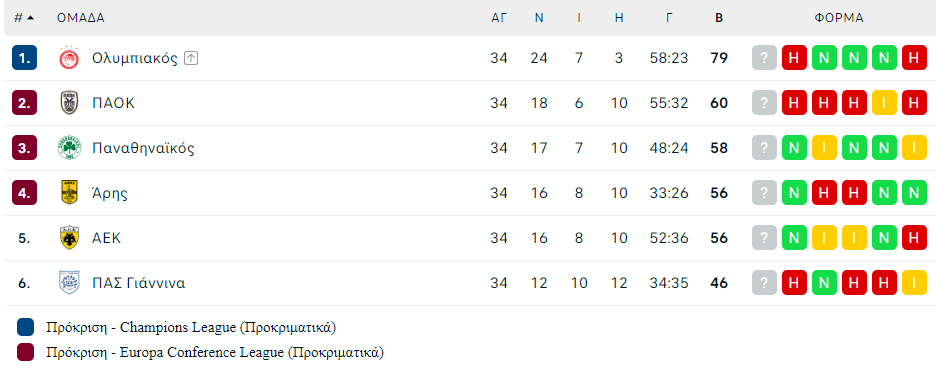Click the ΟΜΑΔΑ column header

(81, 18)
